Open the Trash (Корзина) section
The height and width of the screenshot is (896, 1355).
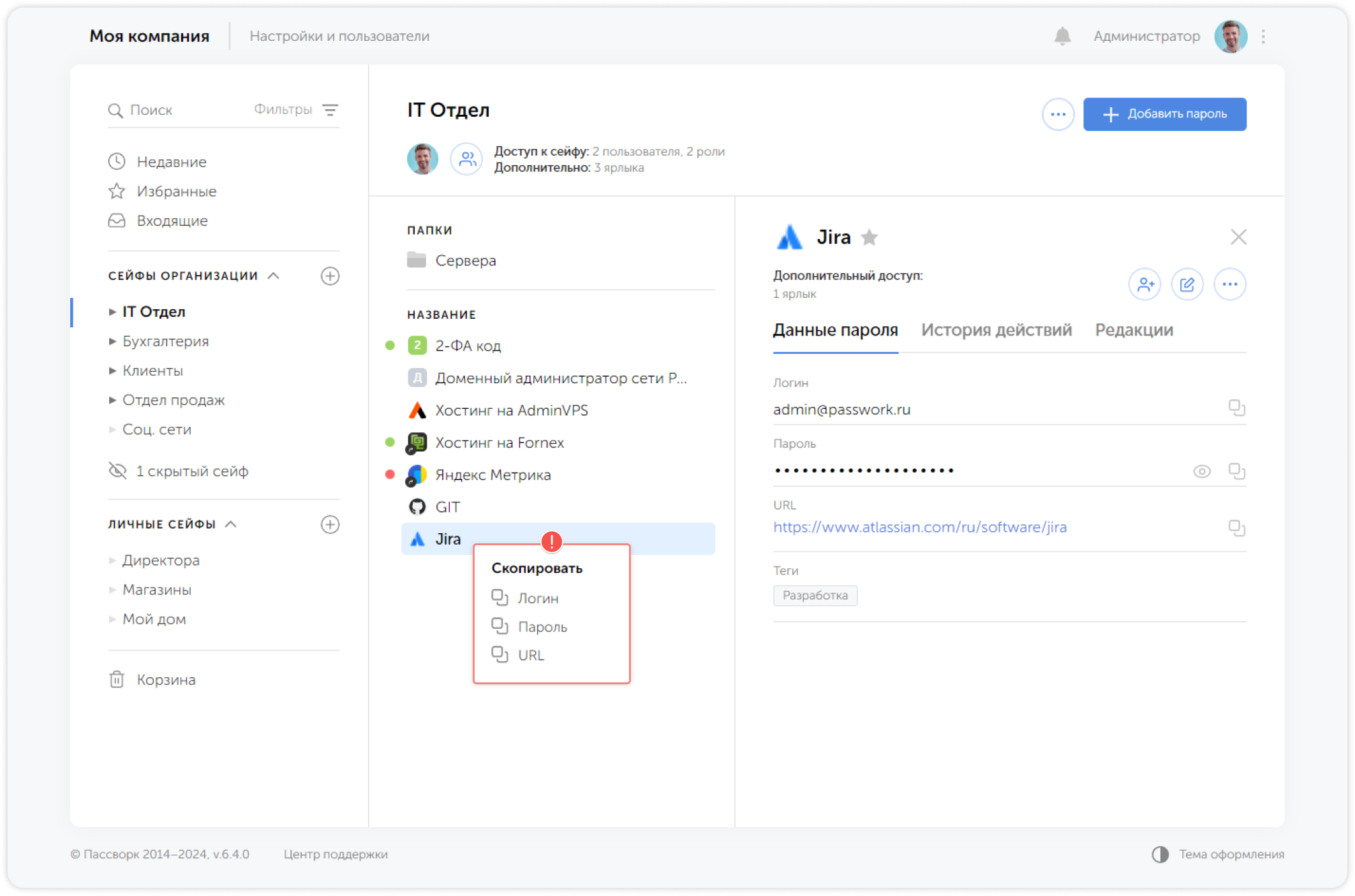point(165,680)
